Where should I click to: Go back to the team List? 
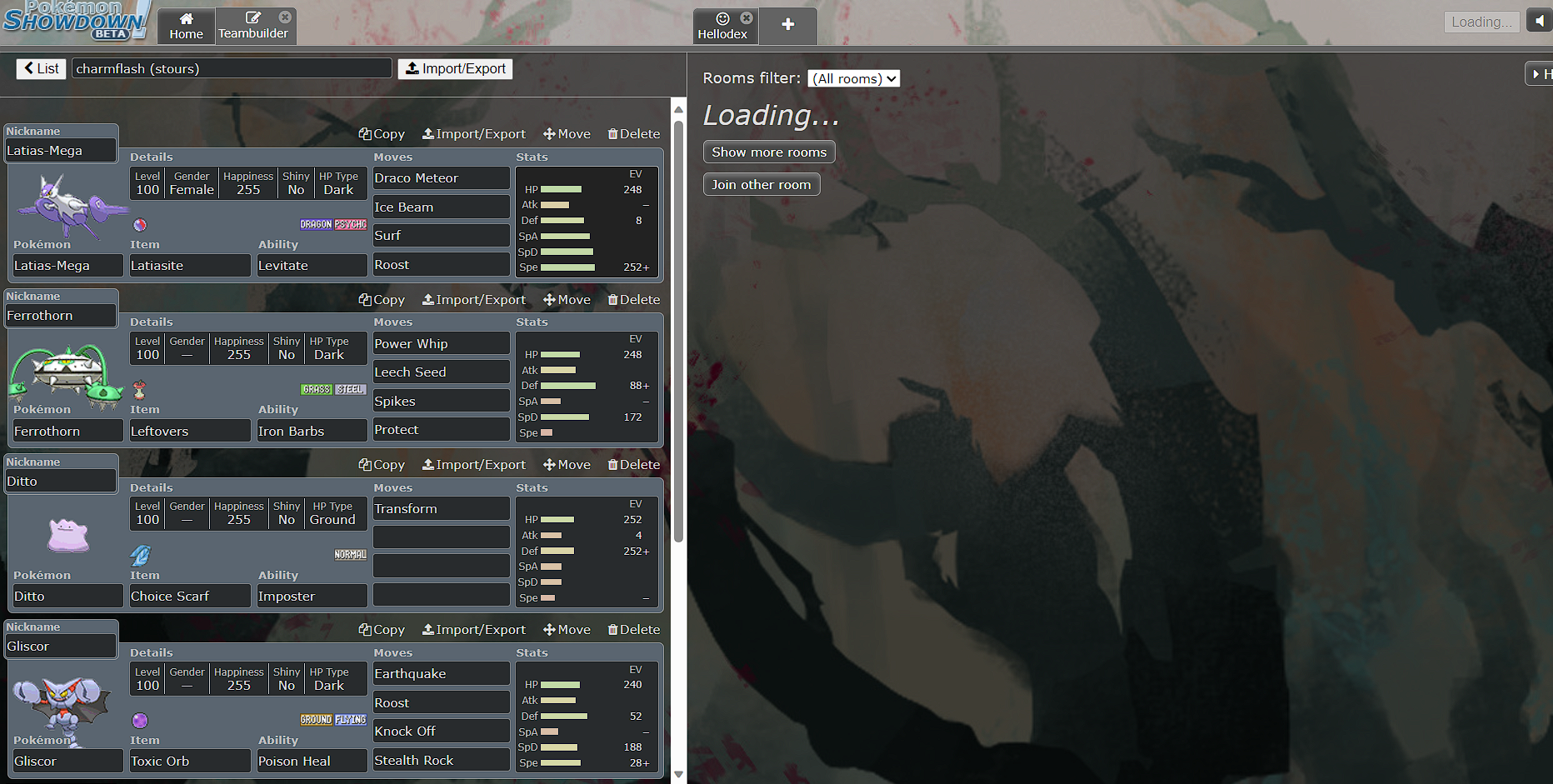[x=41, y=68]
